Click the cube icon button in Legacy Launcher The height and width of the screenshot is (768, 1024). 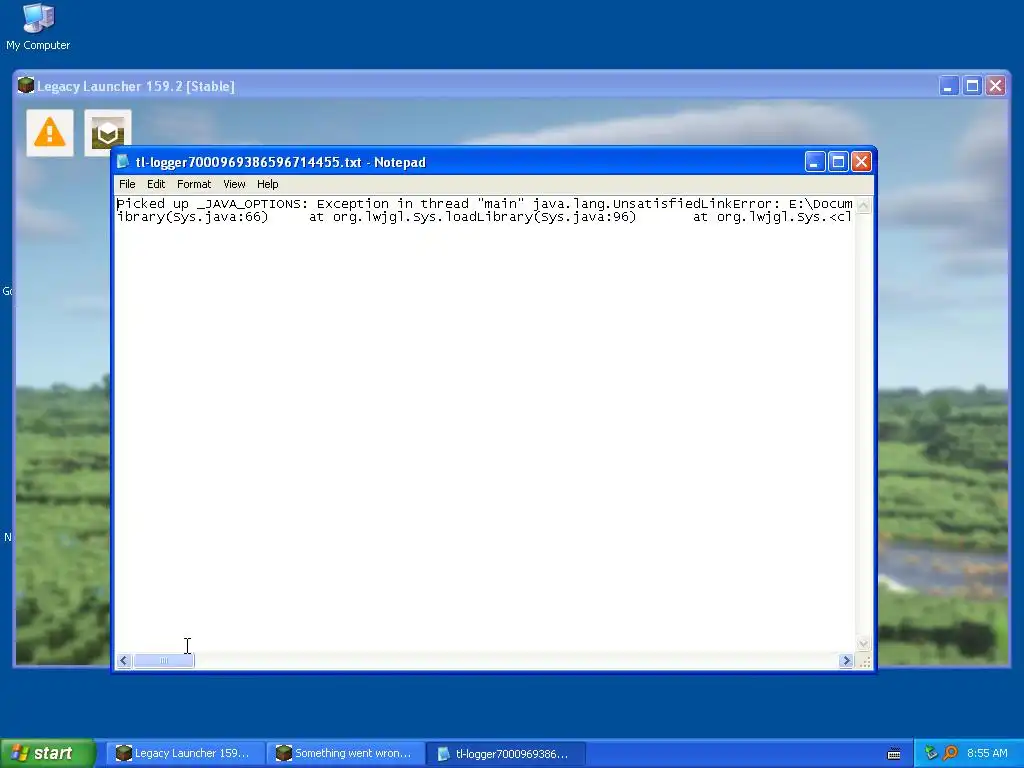click(x=108, y=133)
